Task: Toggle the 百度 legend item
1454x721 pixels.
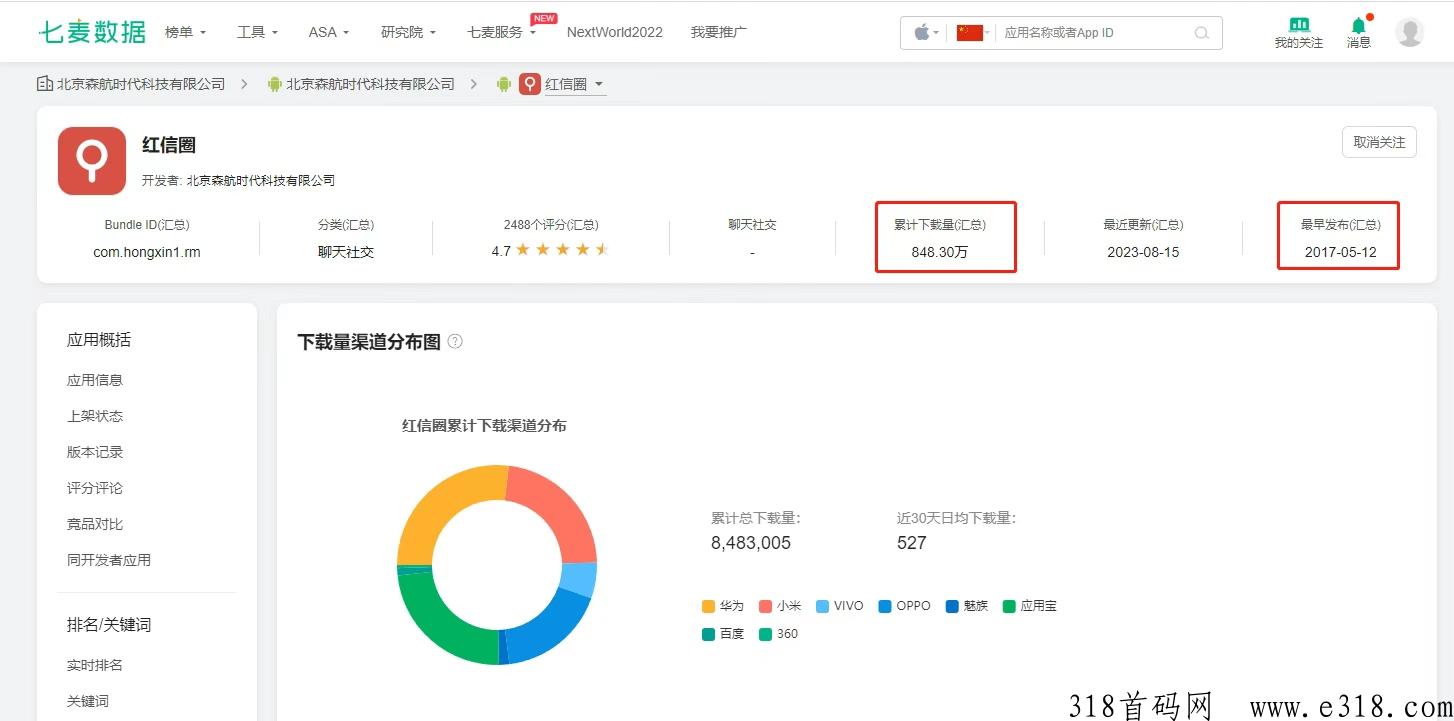Action: click(x=723, y=634)
